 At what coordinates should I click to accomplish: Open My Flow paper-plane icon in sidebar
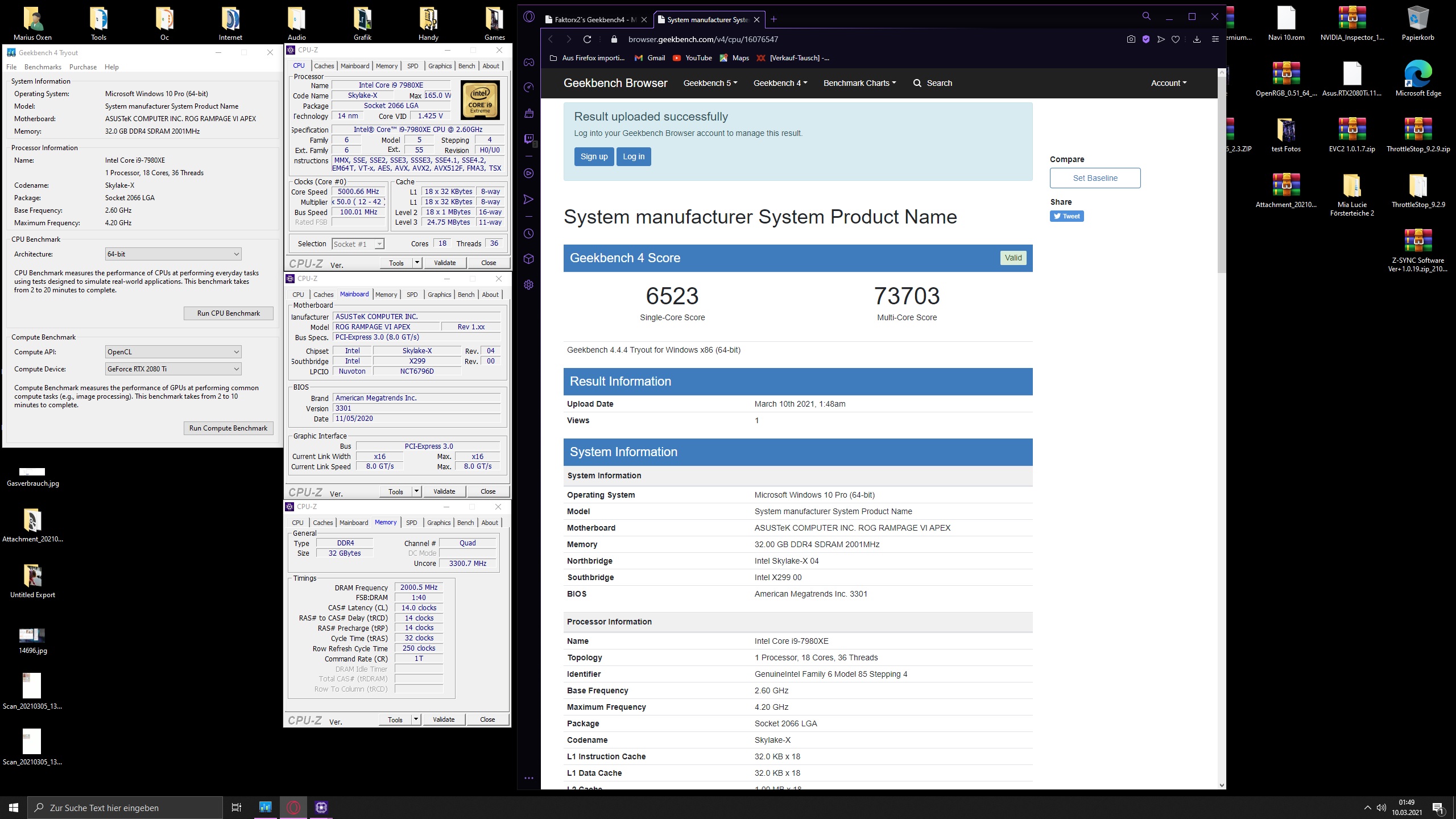pos(528,199)
